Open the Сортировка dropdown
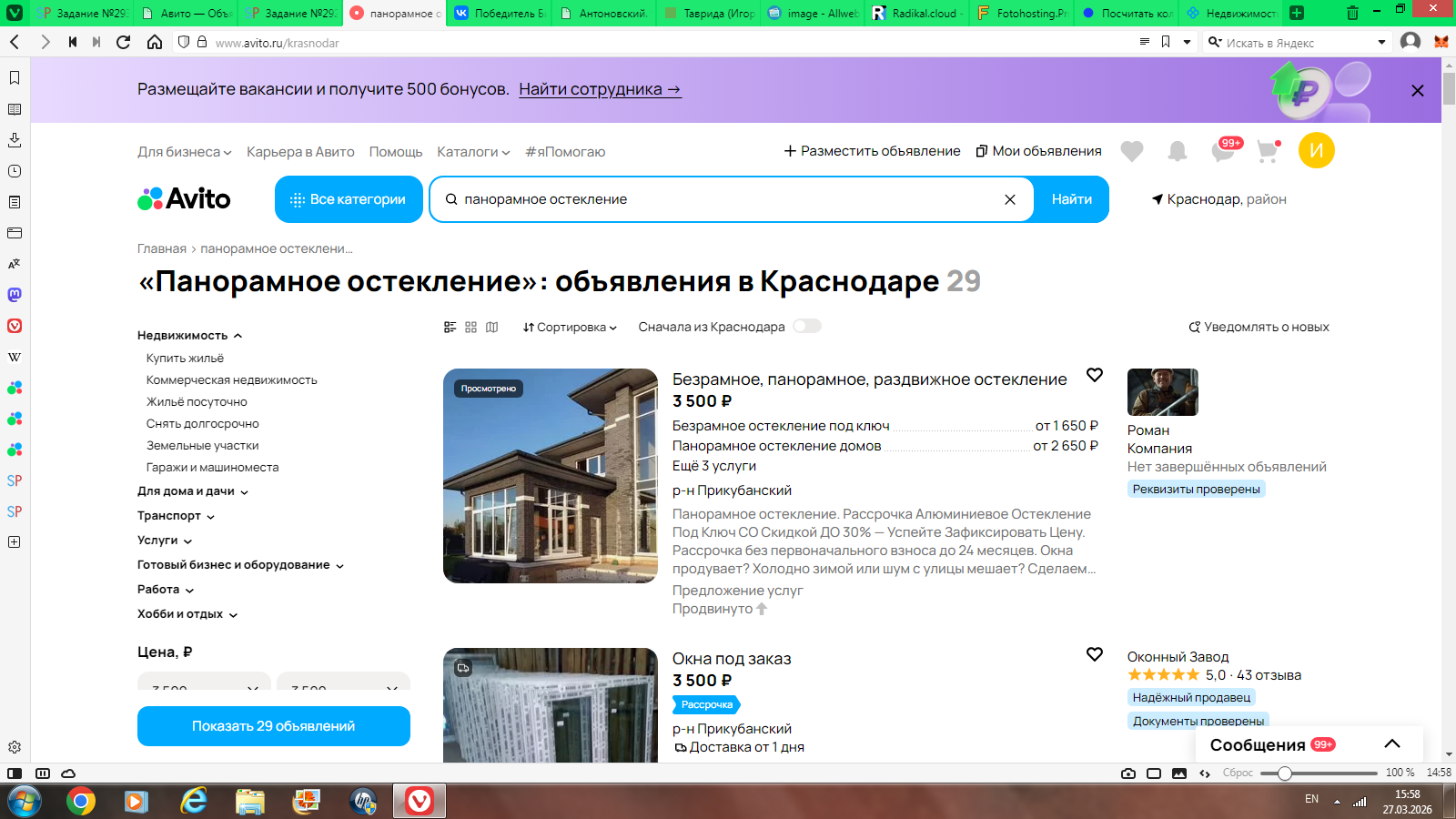This screenshot has height=819, width=1456. [570, 328]
